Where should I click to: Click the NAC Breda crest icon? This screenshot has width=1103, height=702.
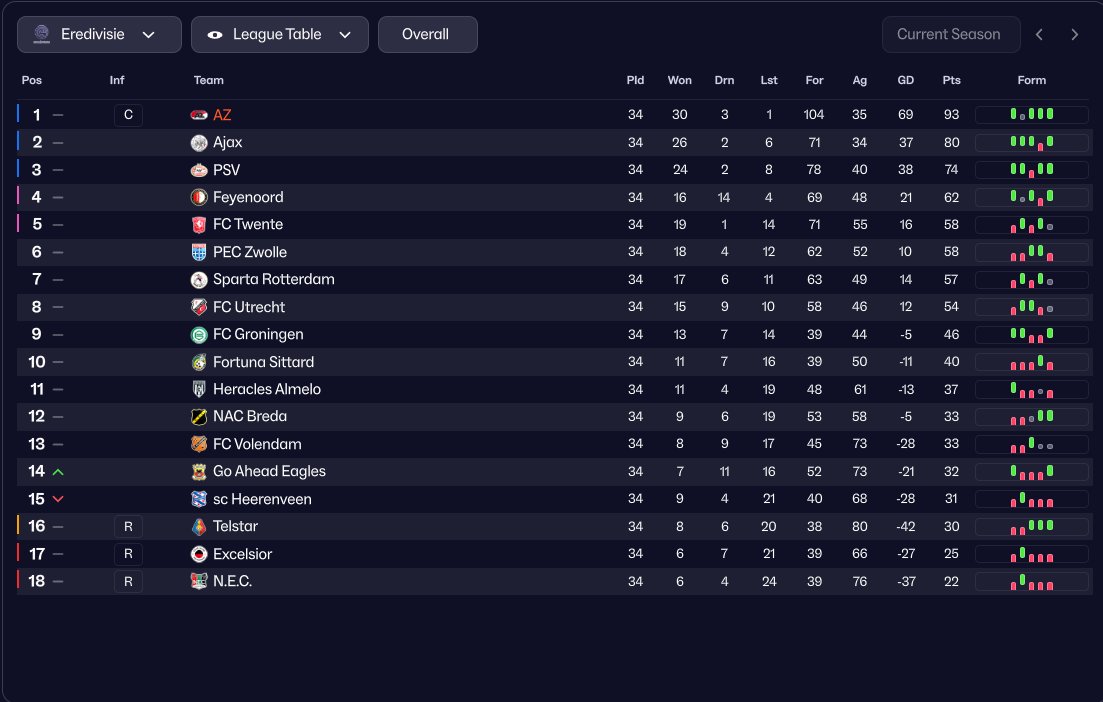(199, 416)
